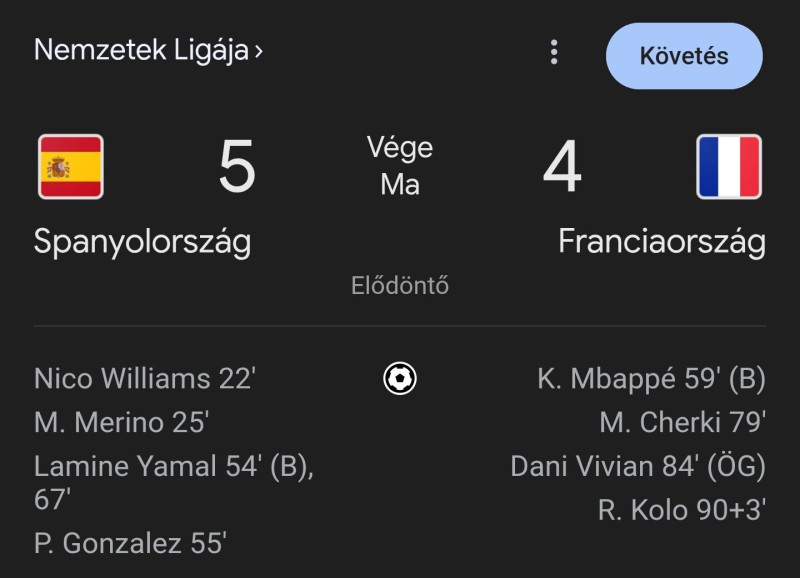Viewport: 800px width, 578px height.
Task: Select scorer P. Gonzalez 55'
Action: click(130, 543)
